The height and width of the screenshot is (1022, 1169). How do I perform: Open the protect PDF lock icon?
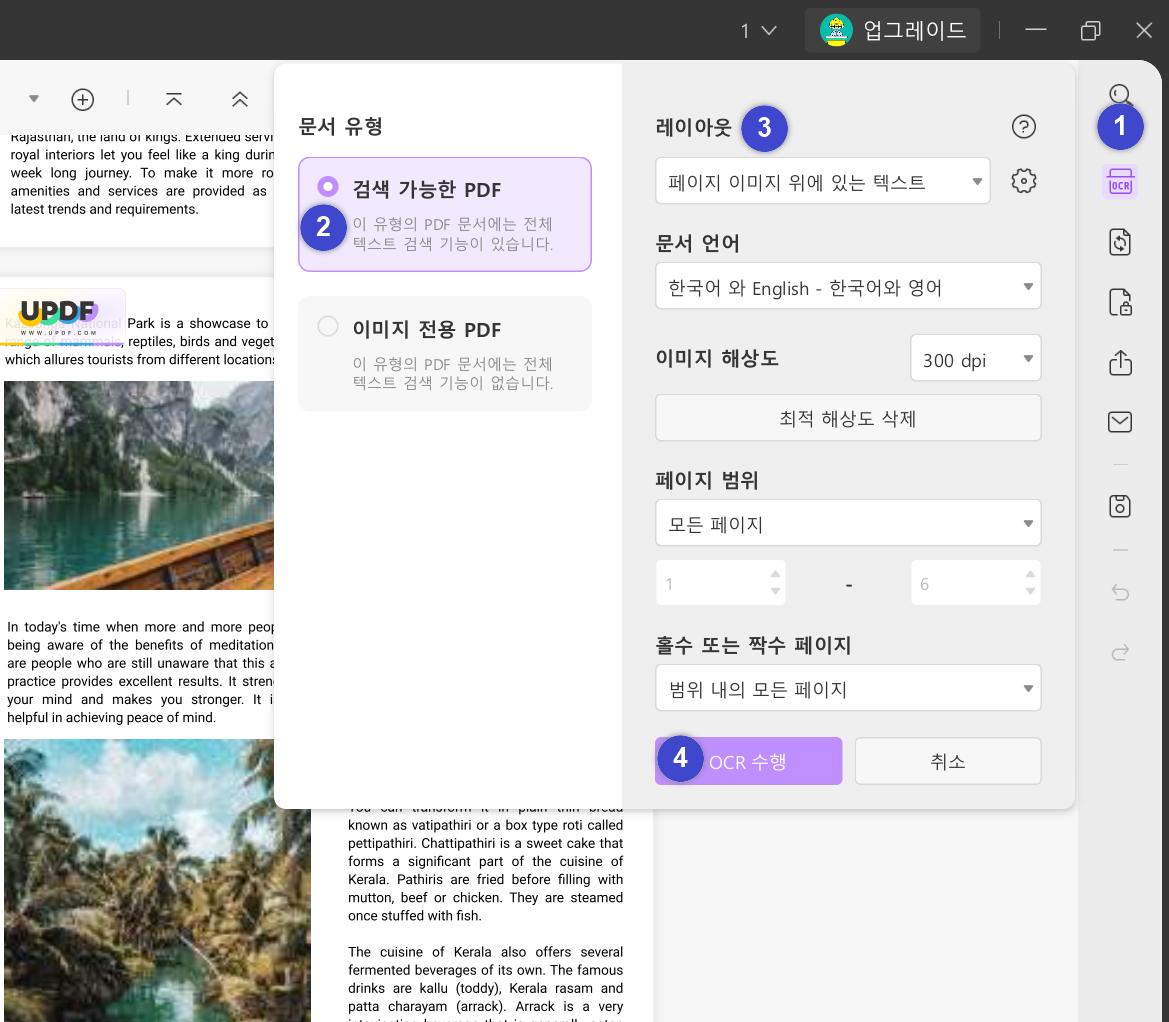(x=1120, y=303)
